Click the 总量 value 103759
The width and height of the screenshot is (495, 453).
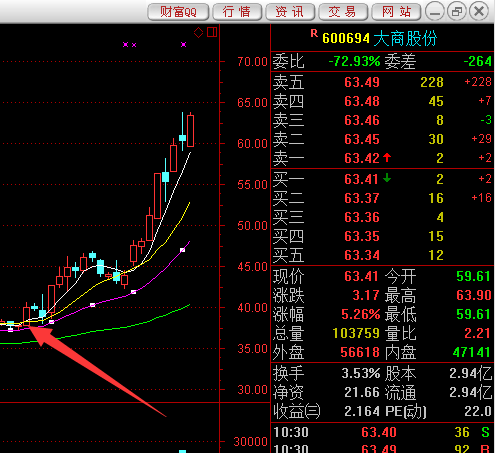pos(356,333)
